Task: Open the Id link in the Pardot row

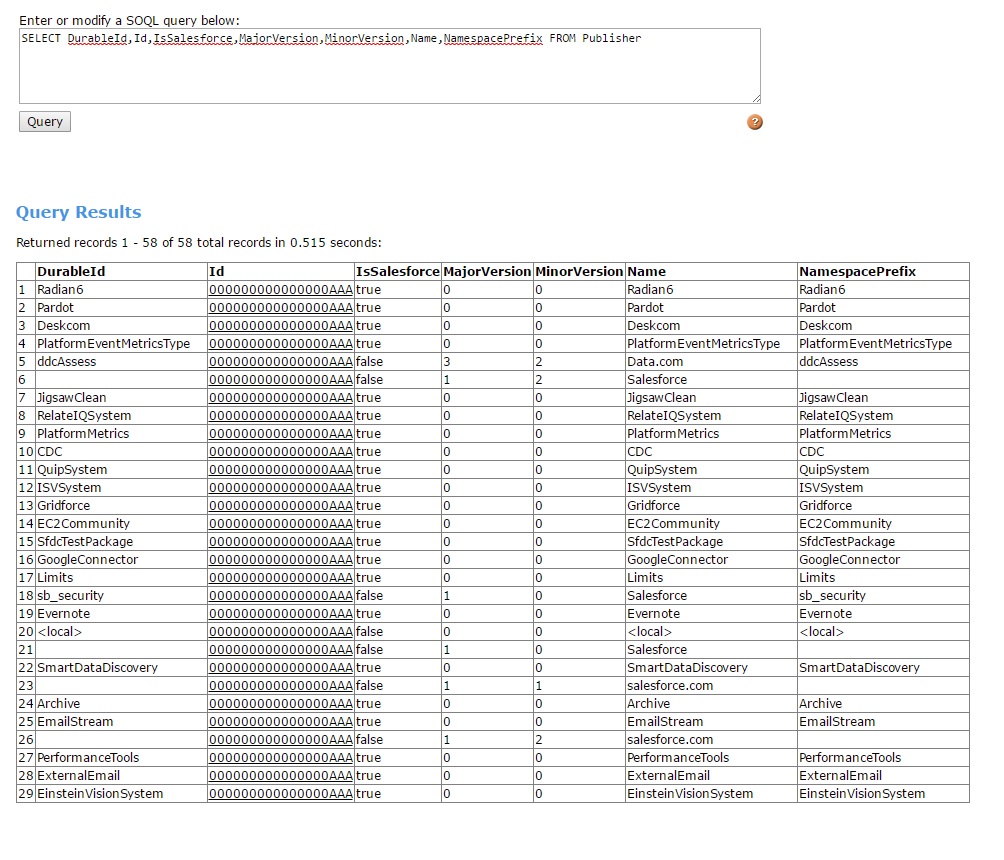Action: pyautogui.click(x=280, y=307)
